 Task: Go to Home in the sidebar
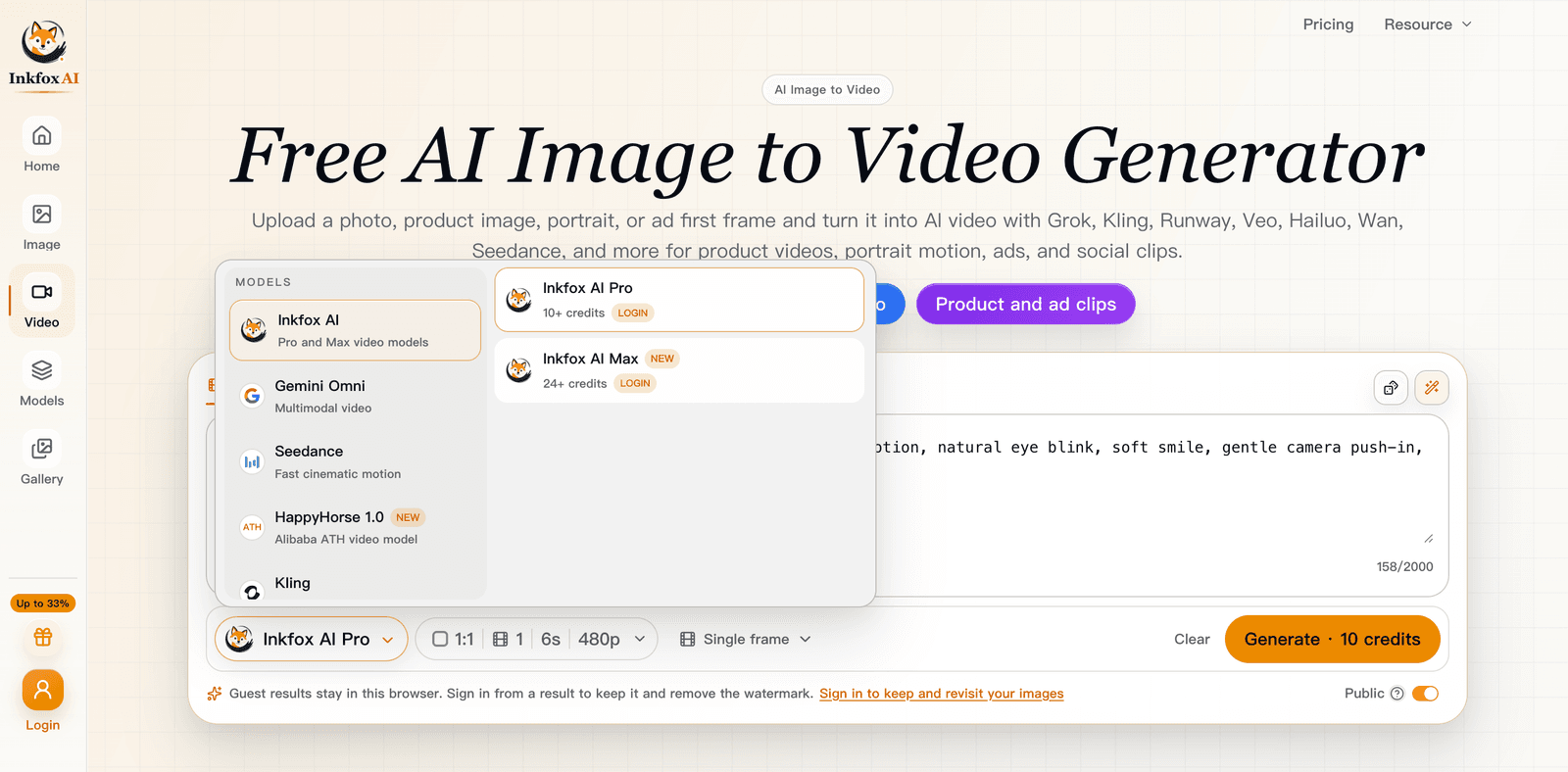tap(42, 145)
